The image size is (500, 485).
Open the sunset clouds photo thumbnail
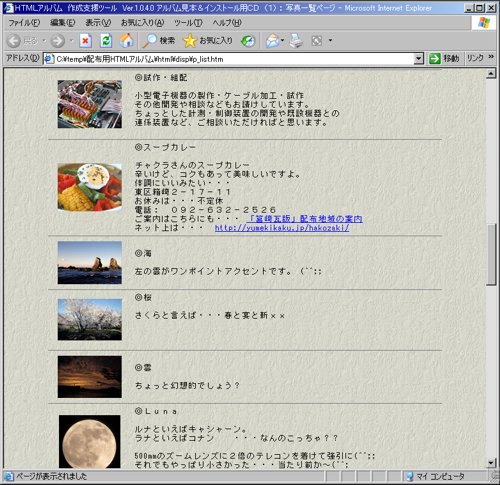(x=90, y=377)
